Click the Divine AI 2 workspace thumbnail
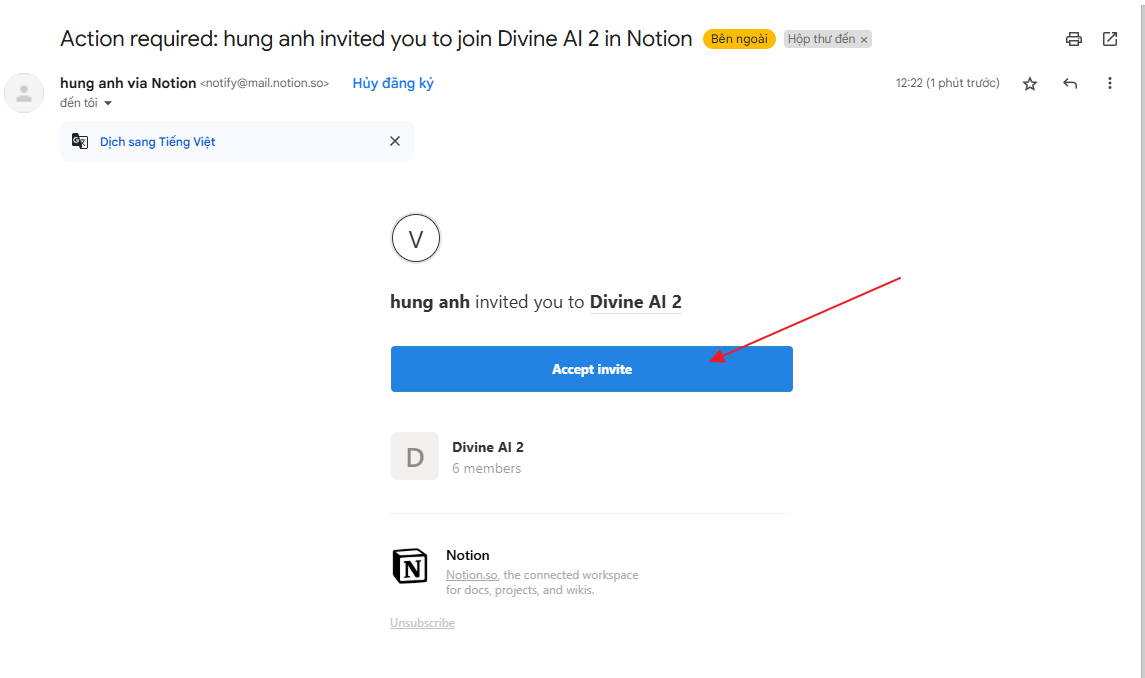1145x678 pixels. coord(415,457)
